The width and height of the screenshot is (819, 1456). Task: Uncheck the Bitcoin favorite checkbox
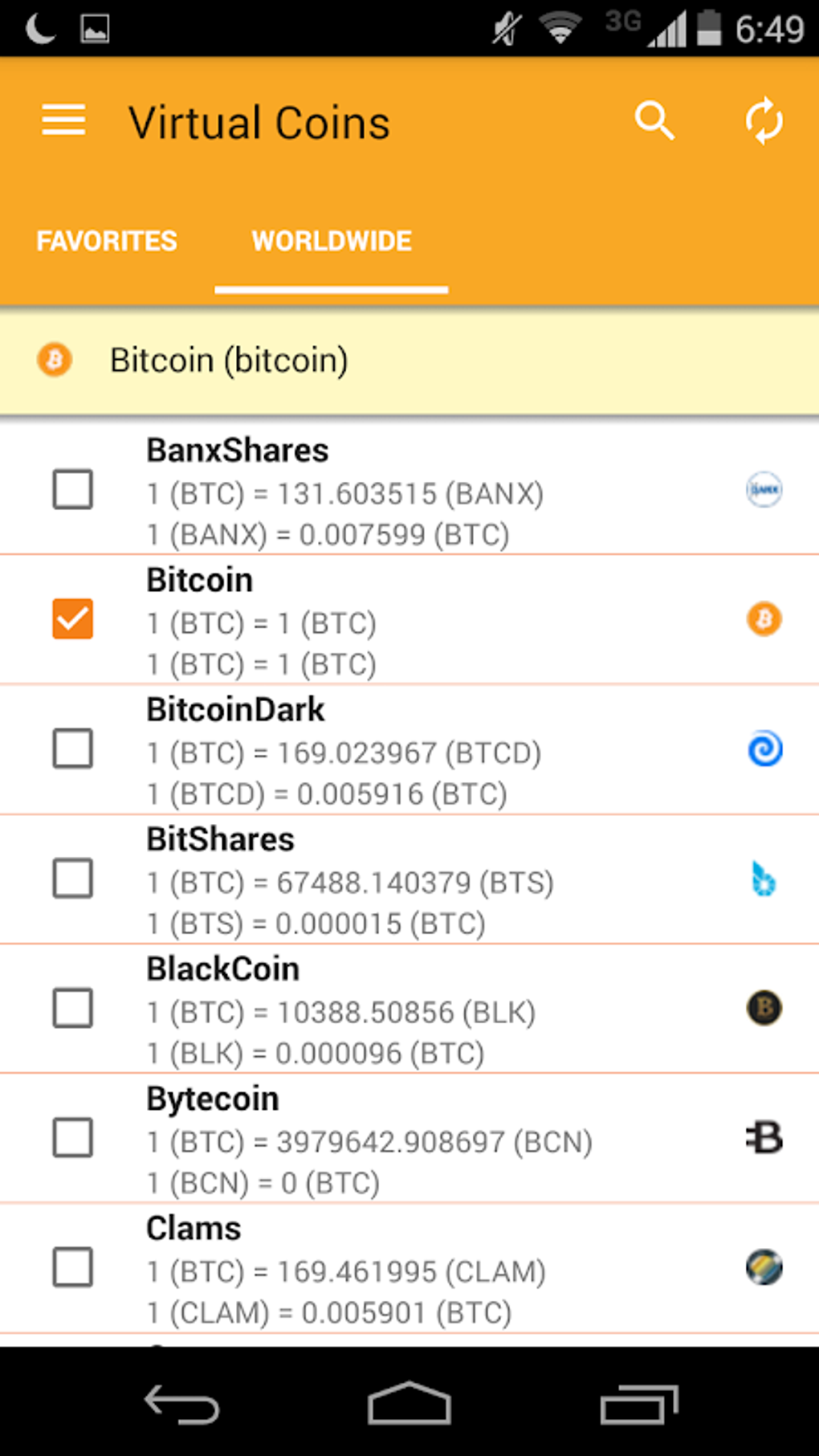pyautogui.click(x=73, y=619)
